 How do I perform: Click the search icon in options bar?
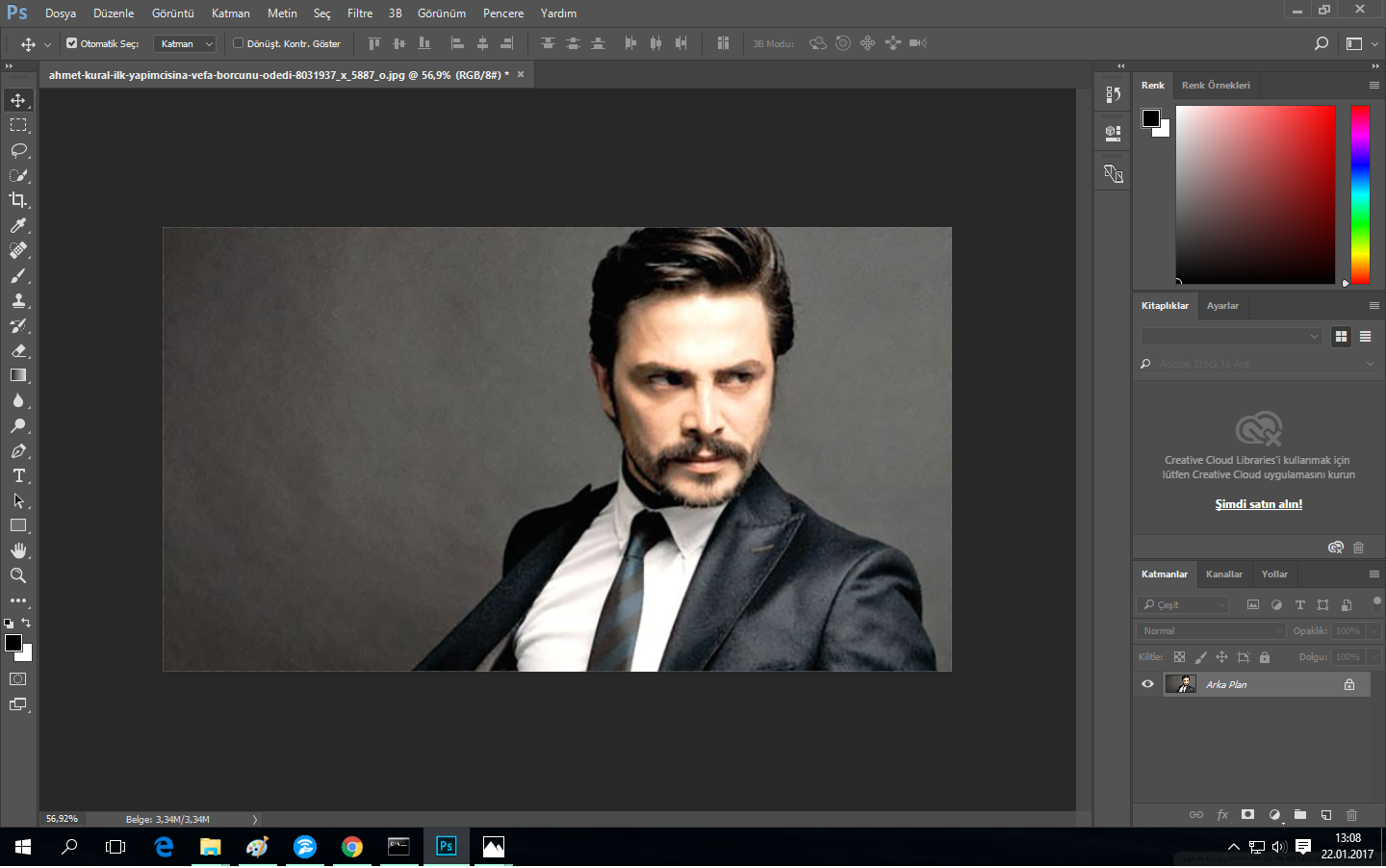pos(1322,43)
